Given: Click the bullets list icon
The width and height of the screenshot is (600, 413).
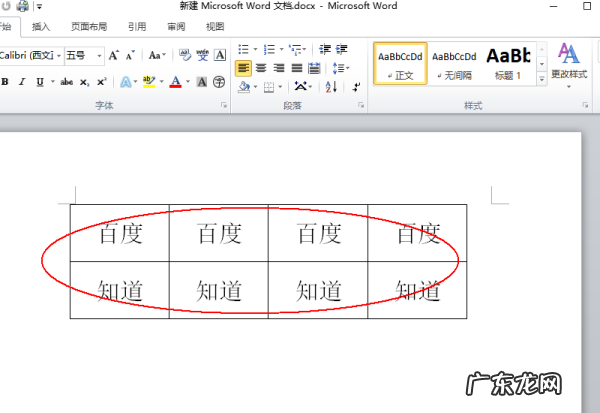Looking at the screenshot, I should [x=243, y=49].
